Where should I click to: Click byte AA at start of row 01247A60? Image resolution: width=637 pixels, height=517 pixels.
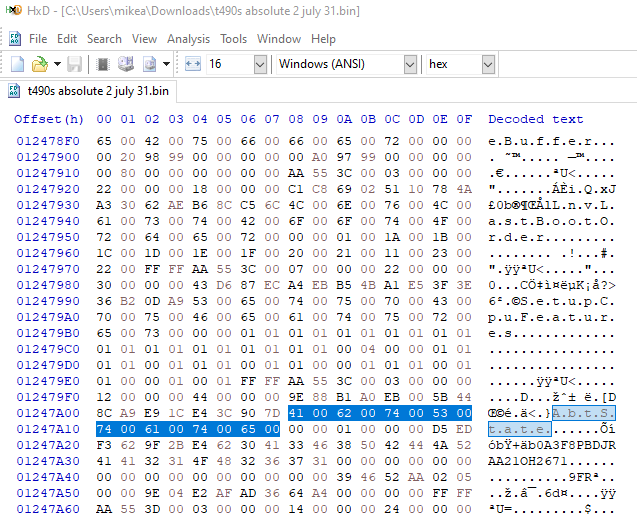104,509
